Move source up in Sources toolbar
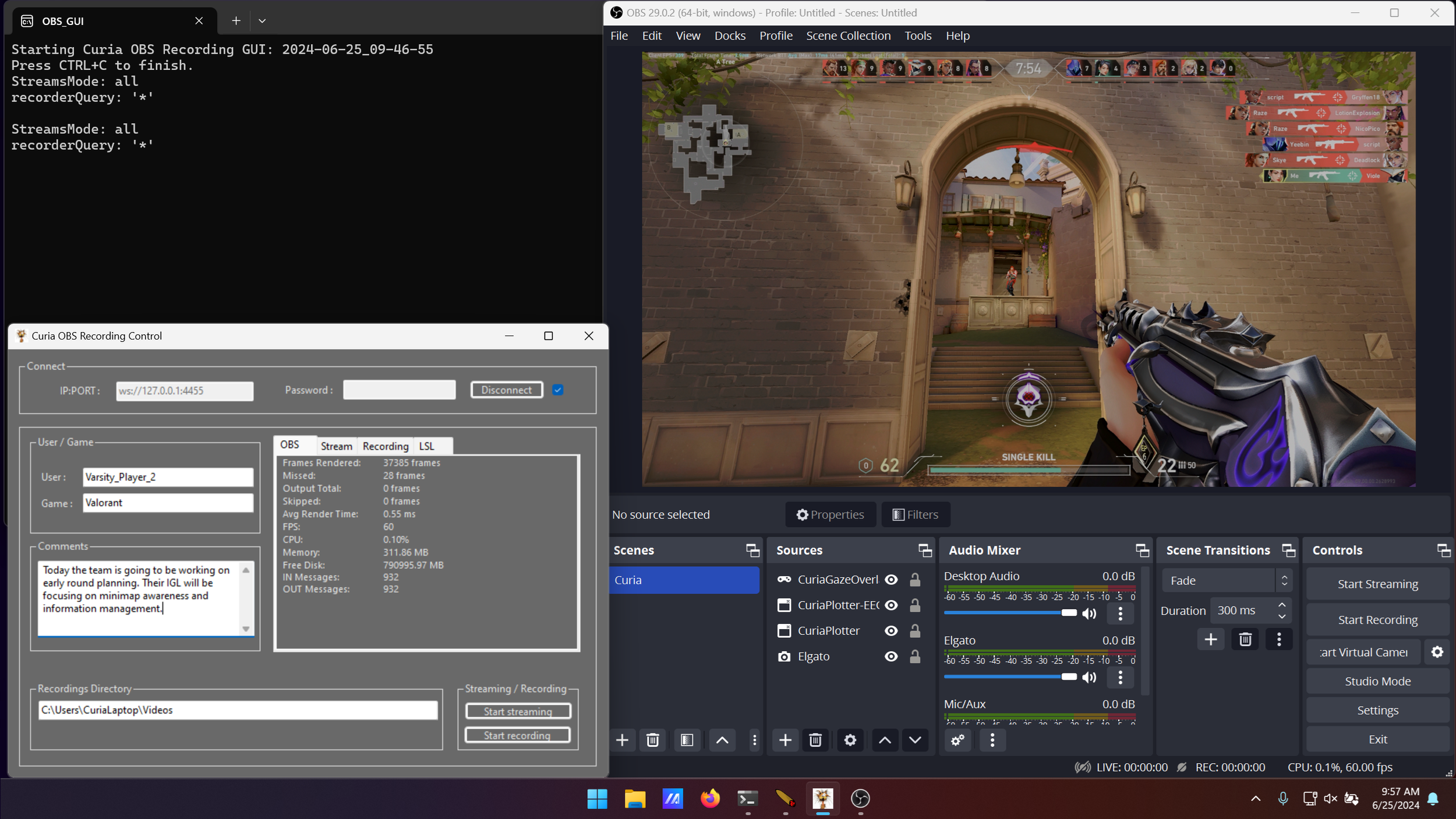 pos(885,740)
